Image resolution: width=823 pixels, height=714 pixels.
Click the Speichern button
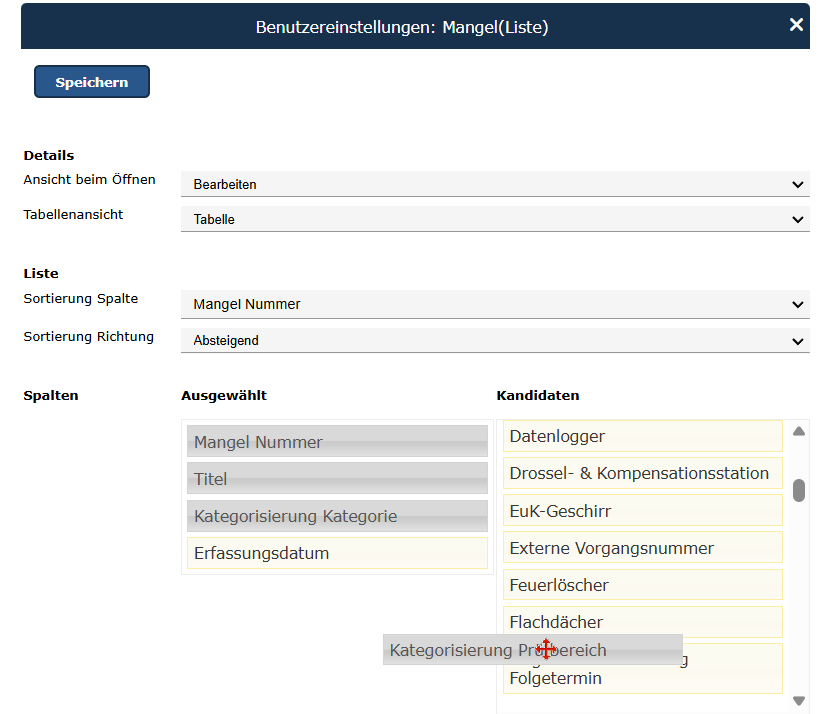click(x=92, y=82)
